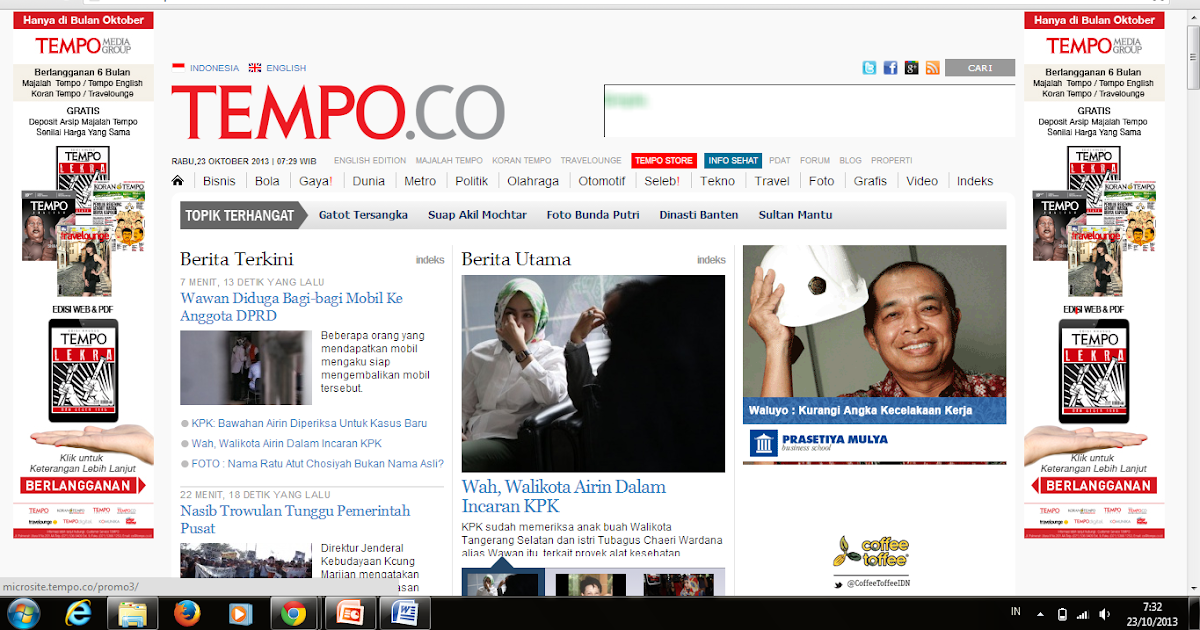Open the Video menu
1200x630 pixels.
click(x=922, y=181)
